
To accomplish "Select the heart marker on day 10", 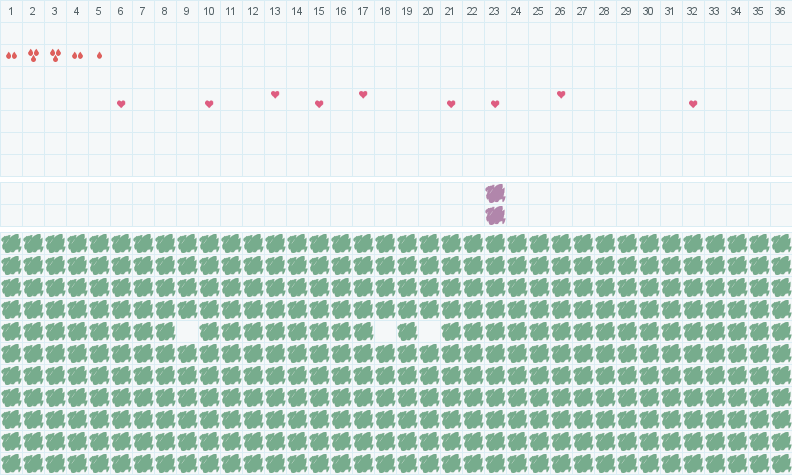I will point(209,104).
